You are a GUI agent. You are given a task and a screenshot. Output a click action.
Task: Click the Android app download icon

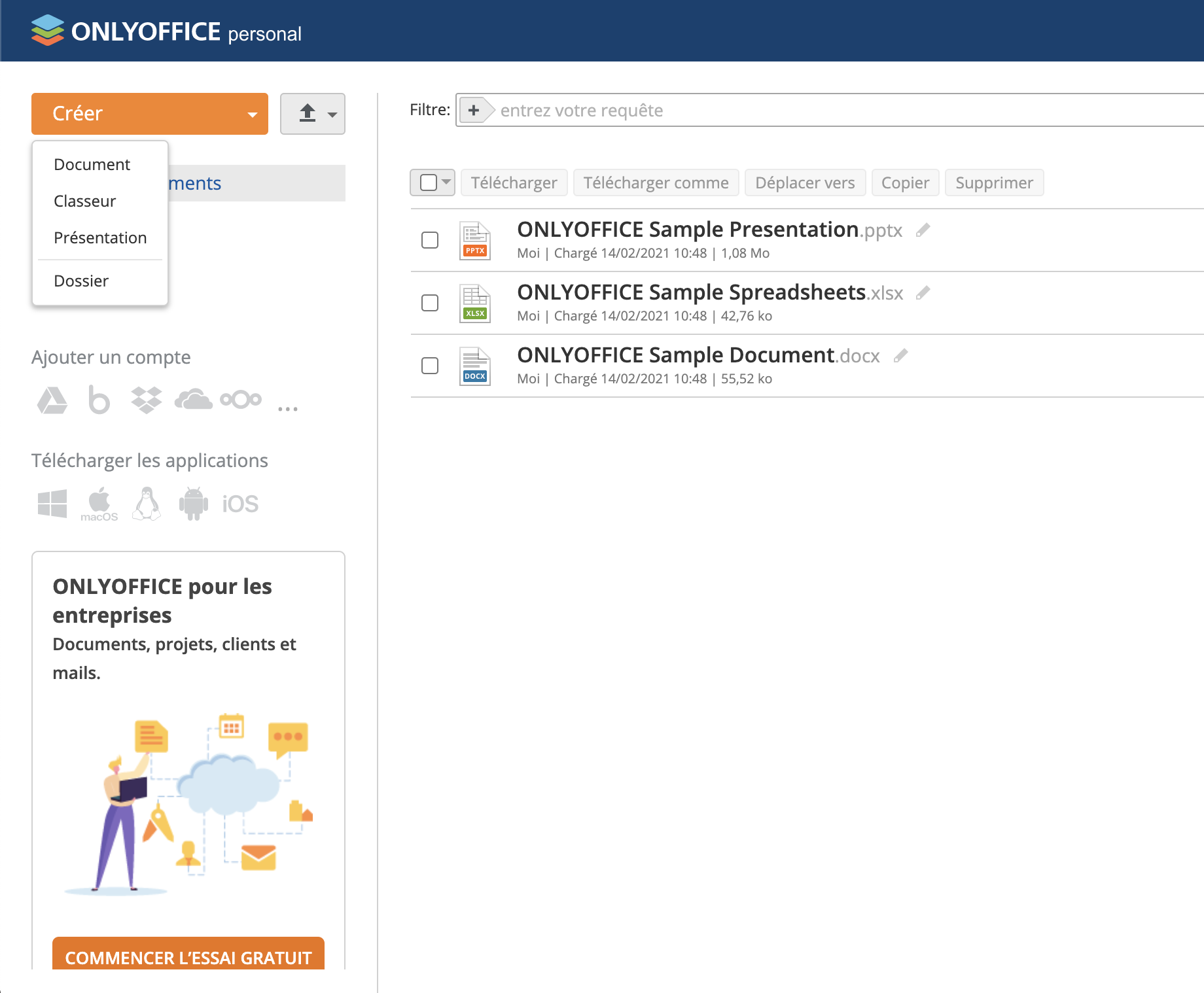point(193,504)
